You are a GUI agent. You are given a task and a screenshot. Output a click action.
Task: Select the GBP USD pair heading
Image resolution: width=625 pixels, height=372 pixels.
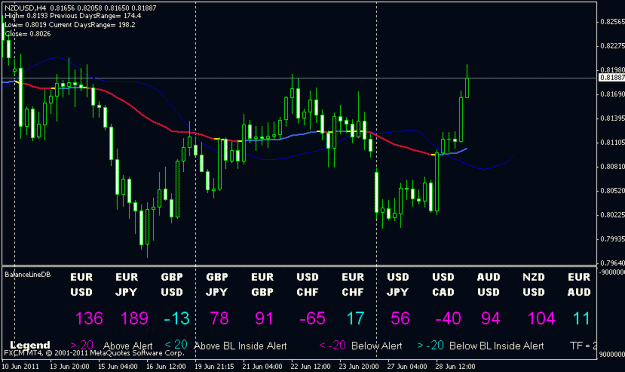(x=172, y=285)
